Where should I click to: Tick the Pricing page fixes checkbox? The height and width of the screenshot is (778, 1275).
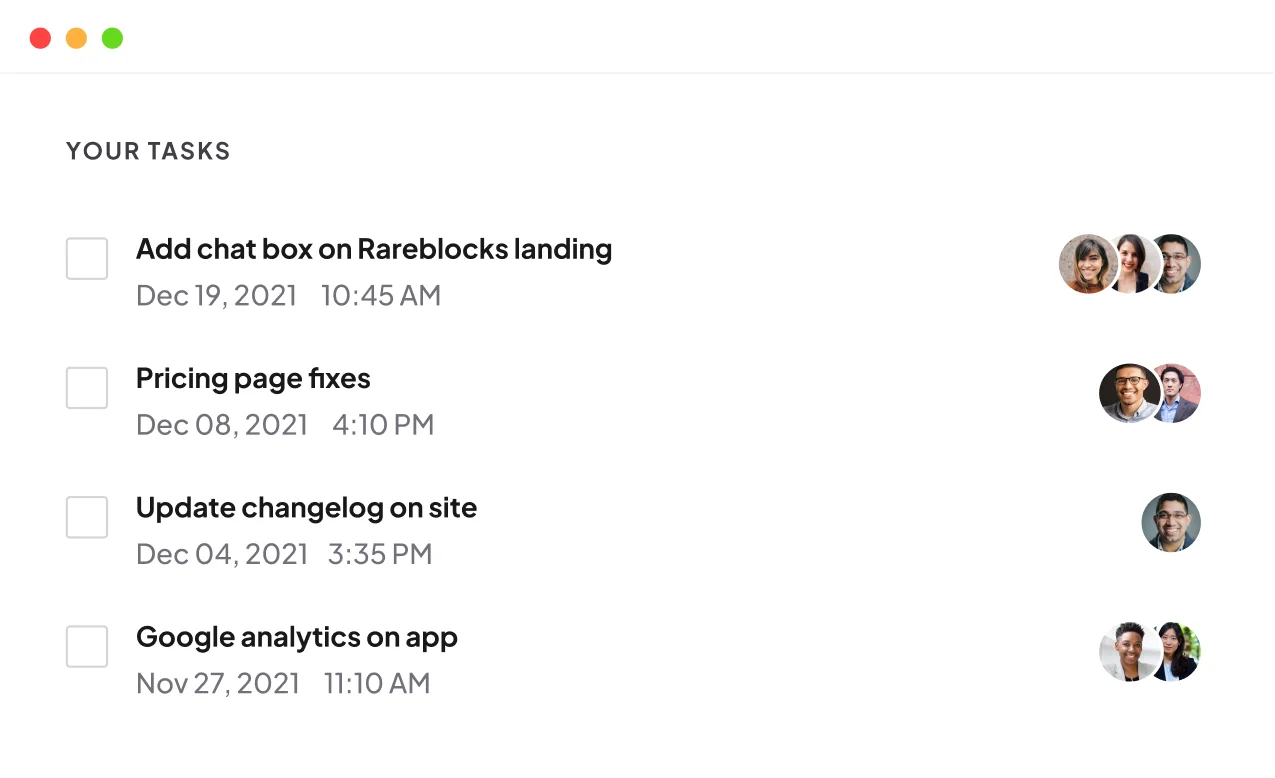click(87, 388)
